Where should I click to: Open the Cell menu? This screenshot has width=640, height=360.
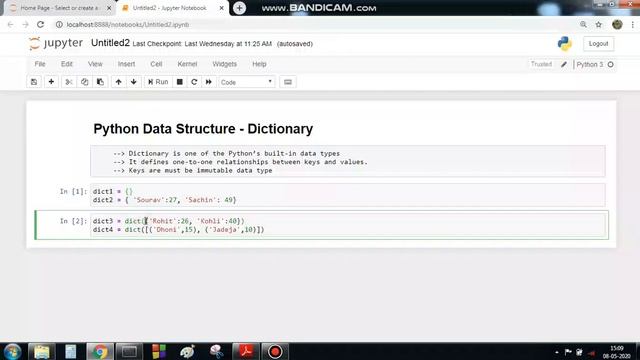pos(156,64)
